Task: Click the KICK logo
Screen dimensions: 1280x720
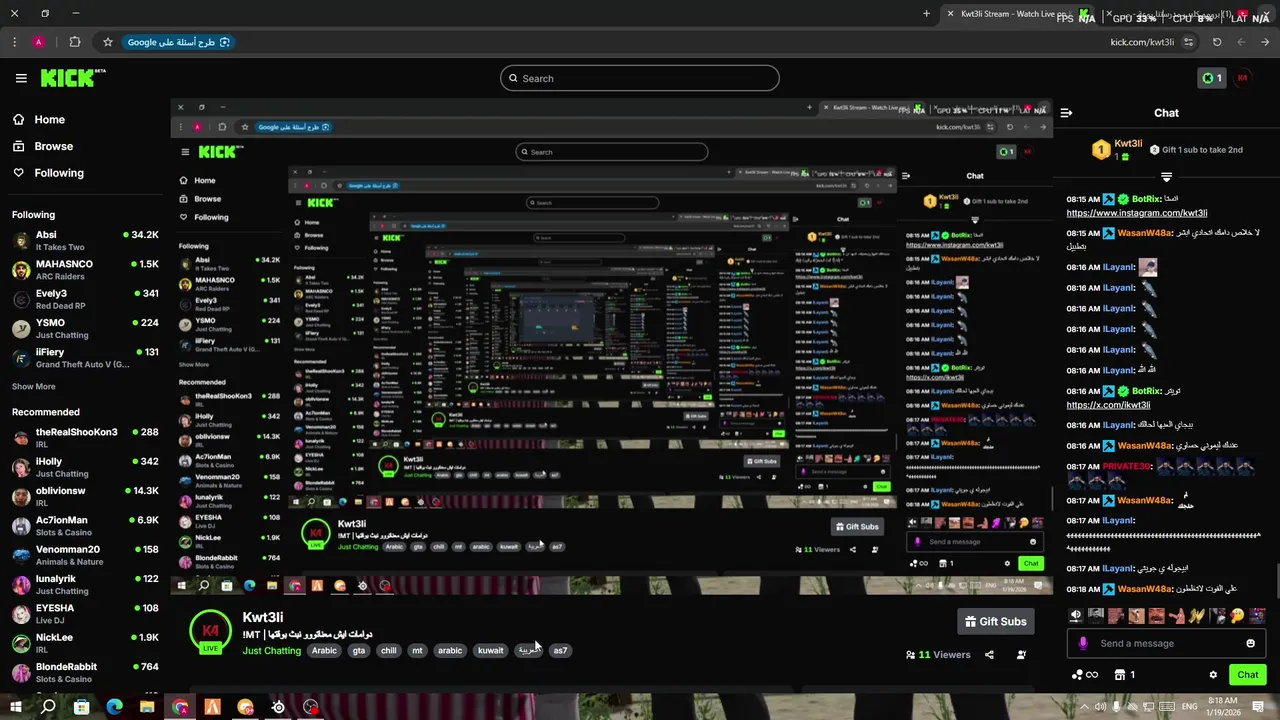Action: [x=73, y=78]
